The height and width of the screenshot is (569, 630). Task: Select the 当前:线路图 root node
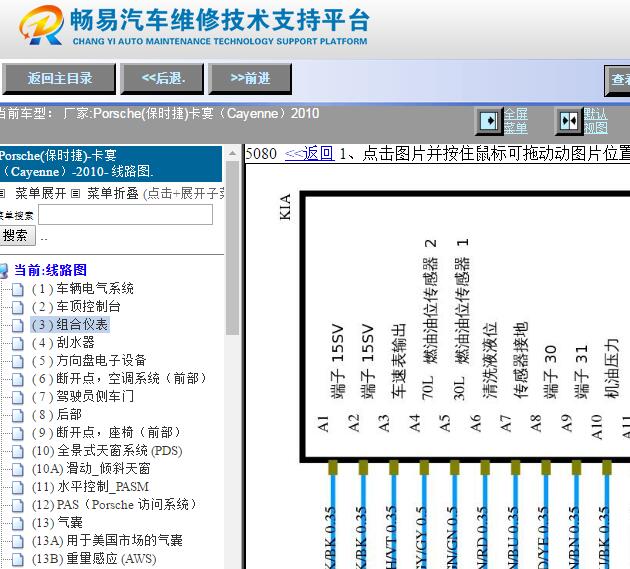tap(50, 270)
